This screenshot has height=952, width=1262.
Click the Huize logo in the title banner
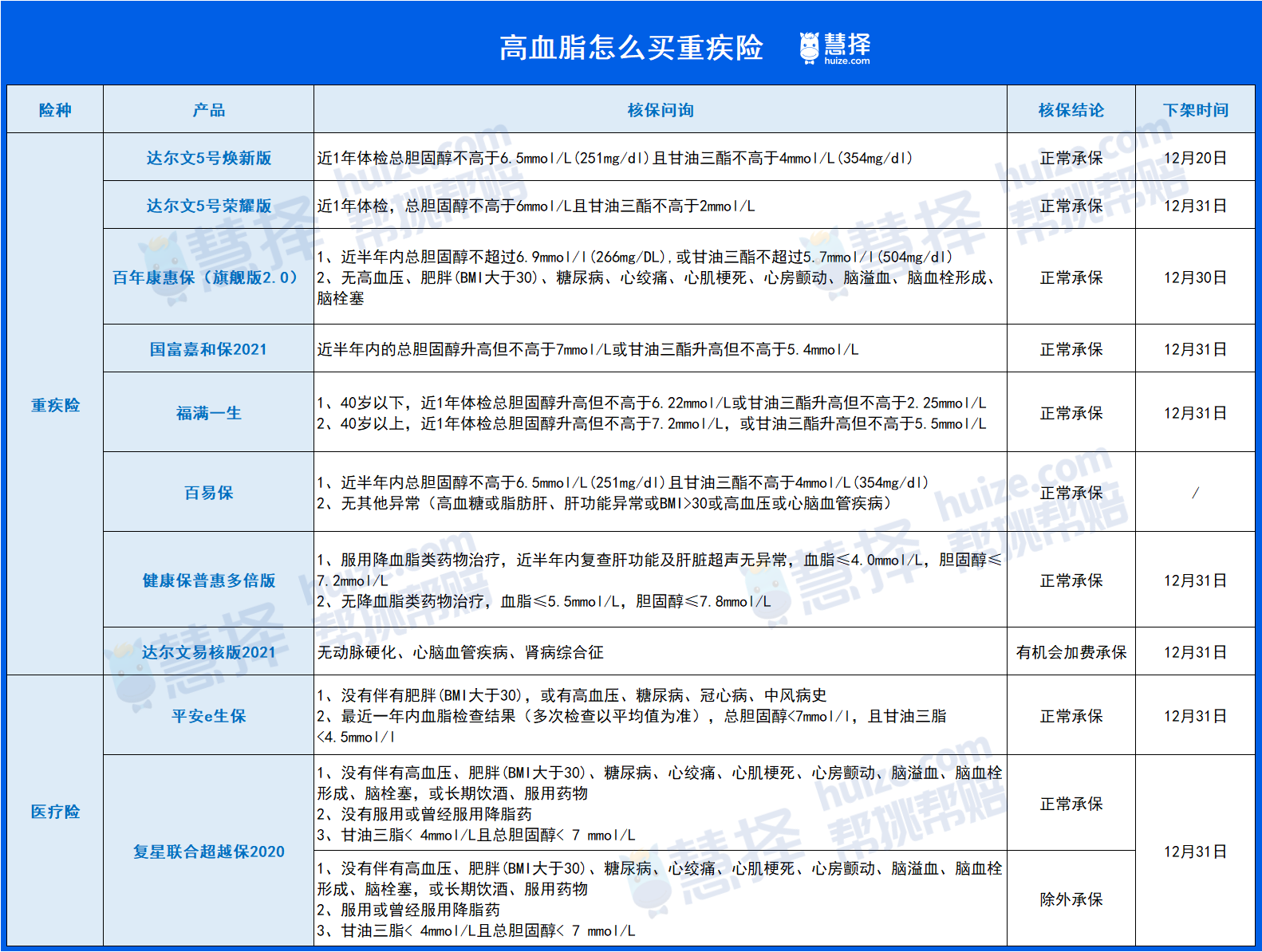point(834,48)
